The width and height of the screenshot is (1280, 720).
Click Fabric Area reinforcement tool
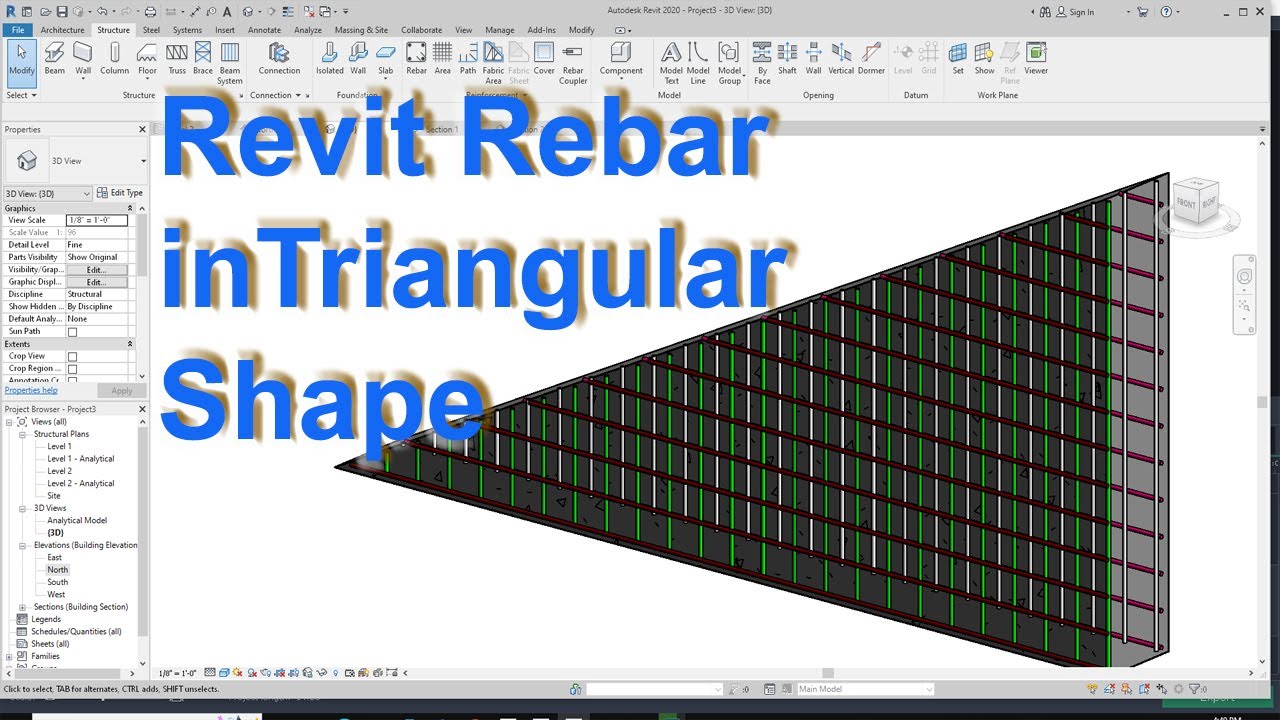tap(493, 63)
